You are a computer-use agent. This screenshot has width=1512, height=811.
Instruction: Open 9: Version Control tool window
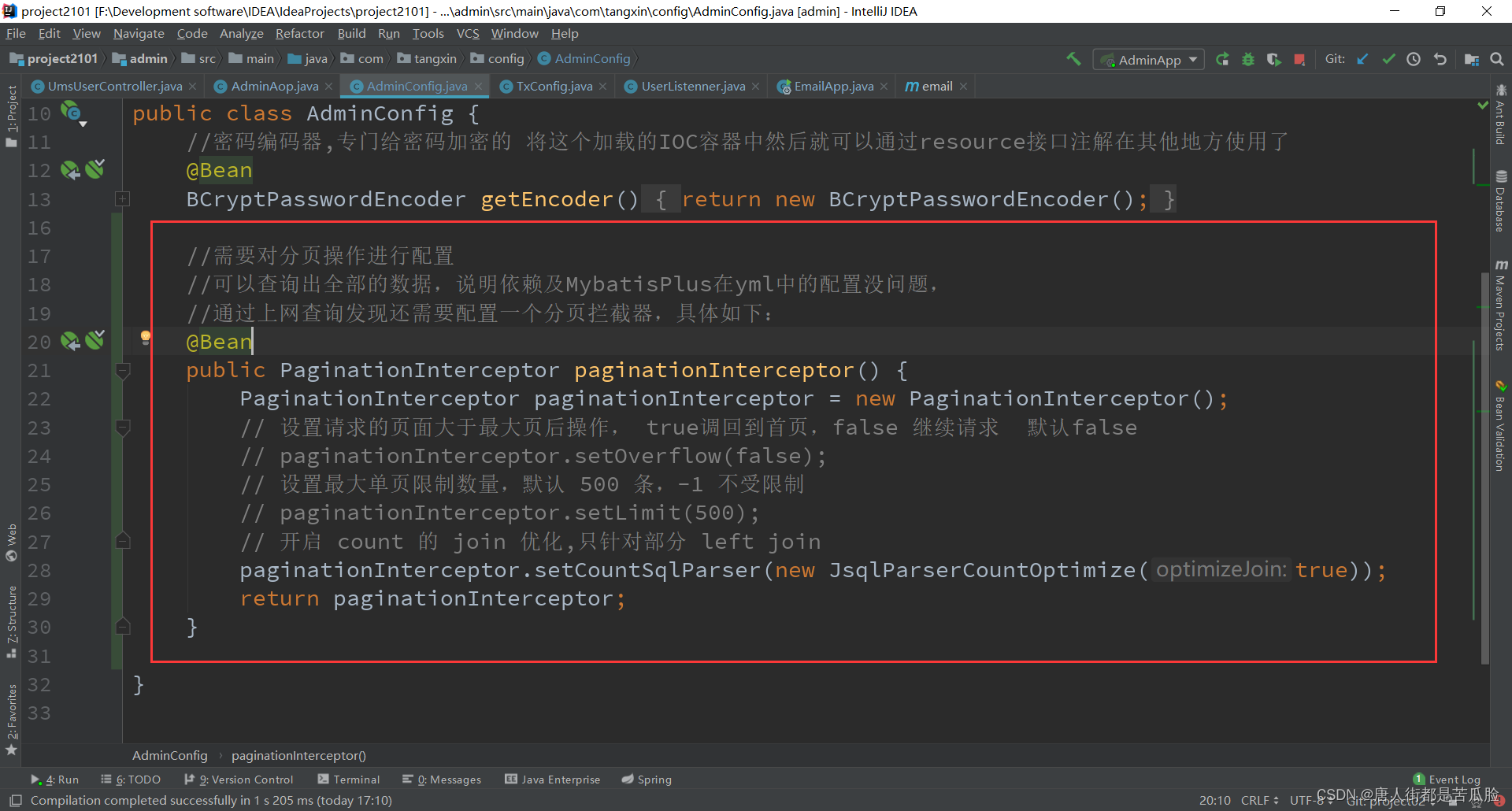click(x=239, y=780)
